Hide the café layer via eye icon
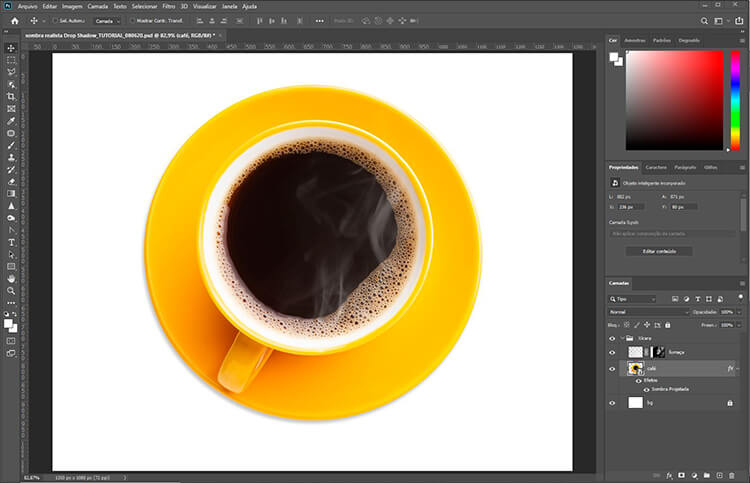750x483 pixels. pos(612,369)
